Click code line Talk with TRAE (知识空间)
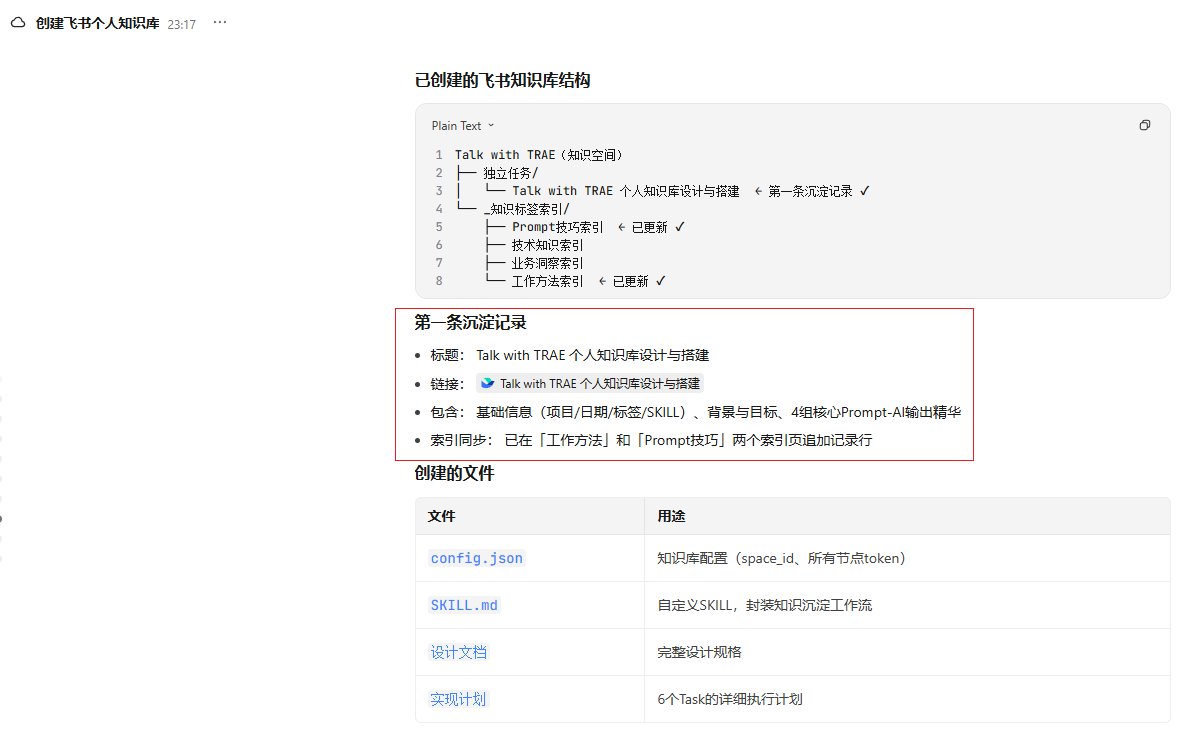The width and height of the screenshot is (1188, 732). pos(539,155)
